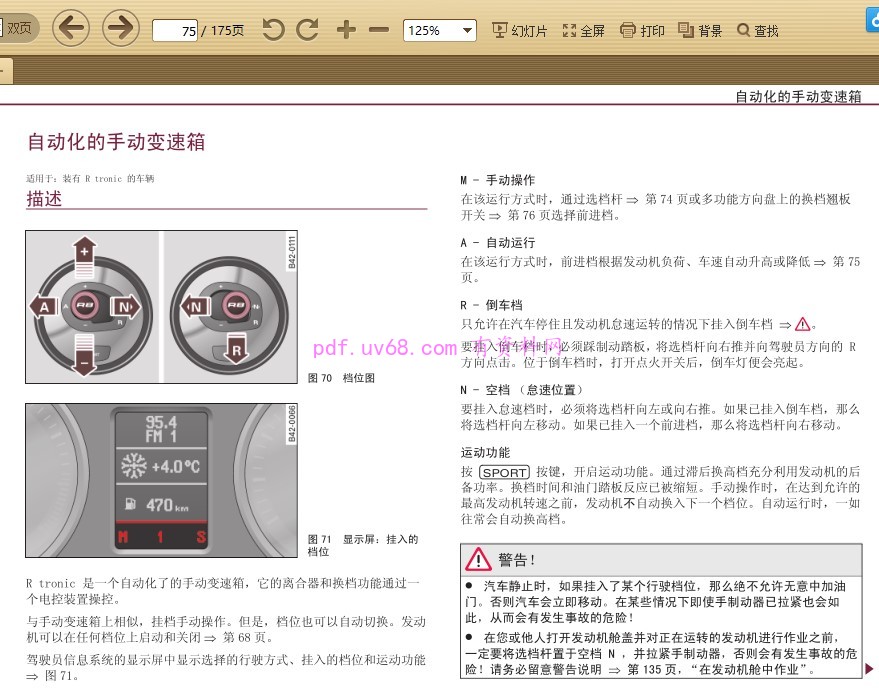Start slideshow mode (幻灯片)
879x689 pixels.
[x=520, y=31]
